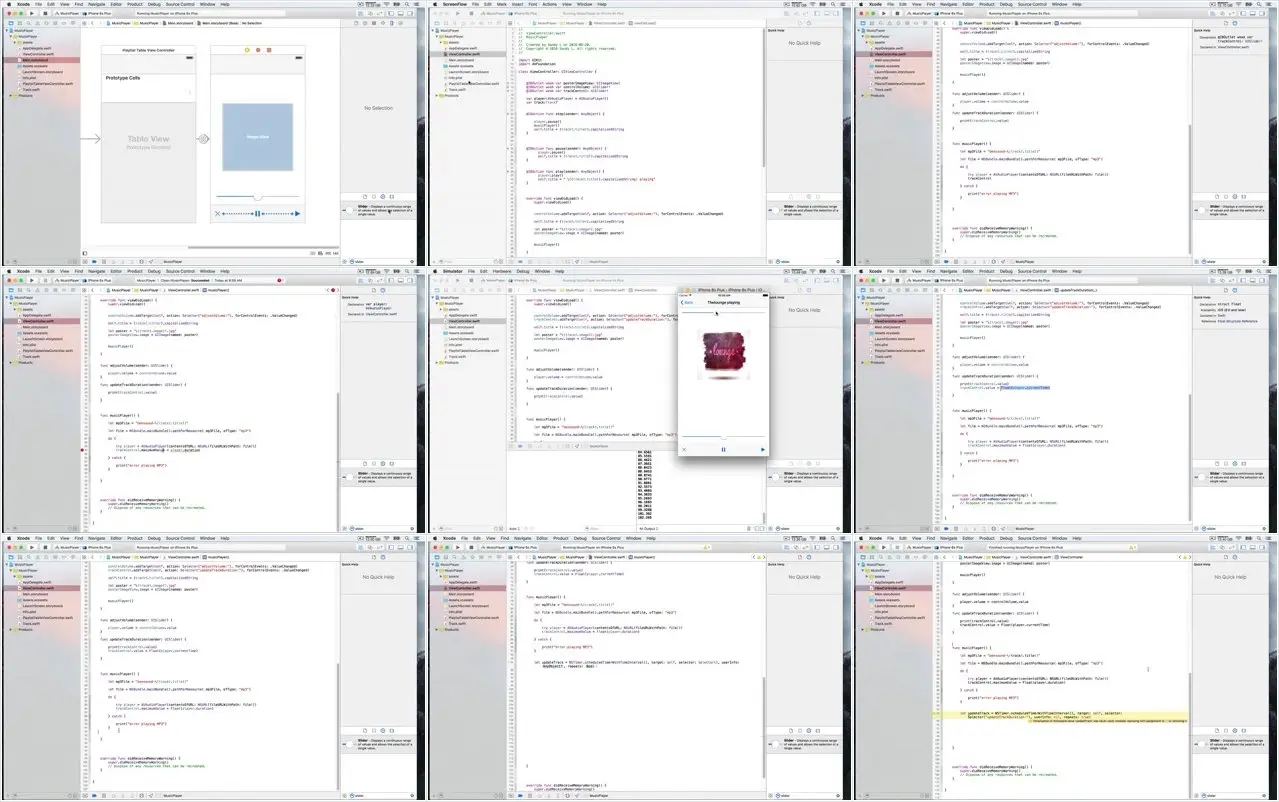This screenshot has width=1279, height=802.
Task: Open Insert menu in ScreenFlow menu bar
Action: pyautogui.click(x=517, y=4)
